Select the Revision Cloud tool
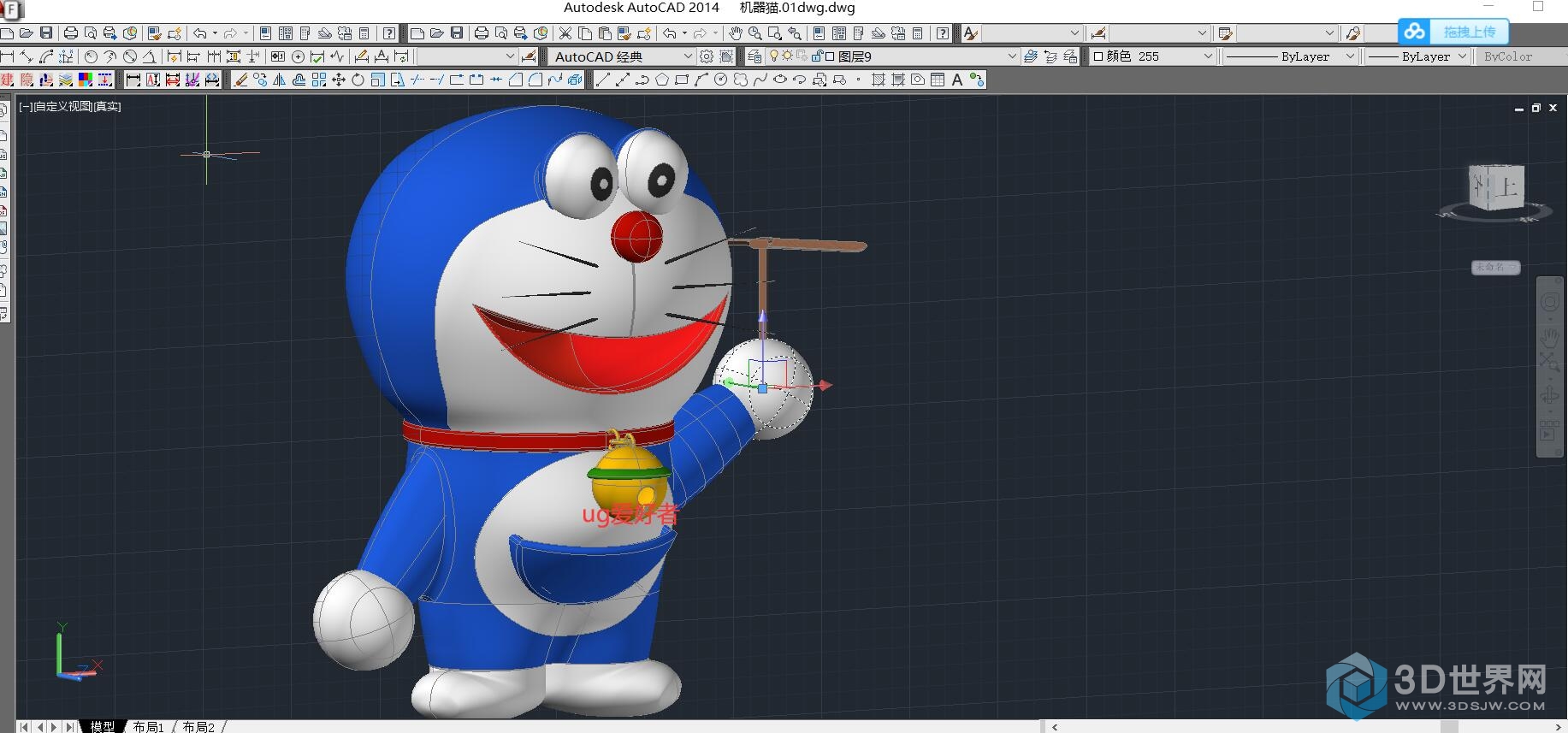 click(741, 80)
